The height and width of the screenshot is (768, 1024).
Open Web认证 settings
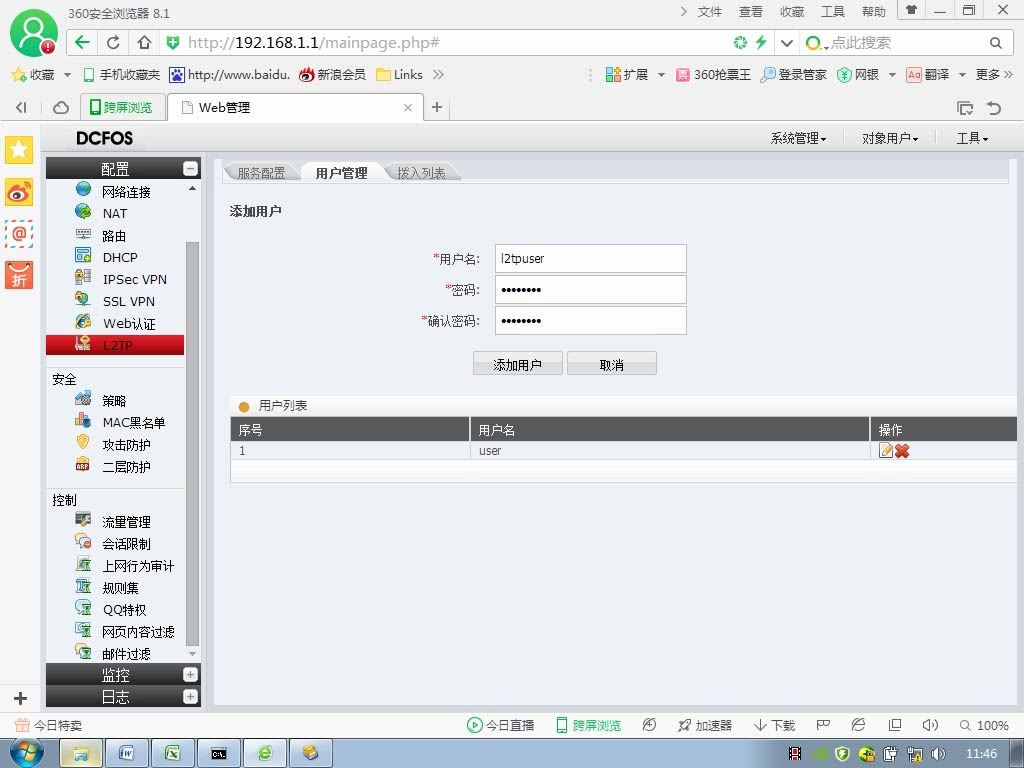(x=129, y=323)
